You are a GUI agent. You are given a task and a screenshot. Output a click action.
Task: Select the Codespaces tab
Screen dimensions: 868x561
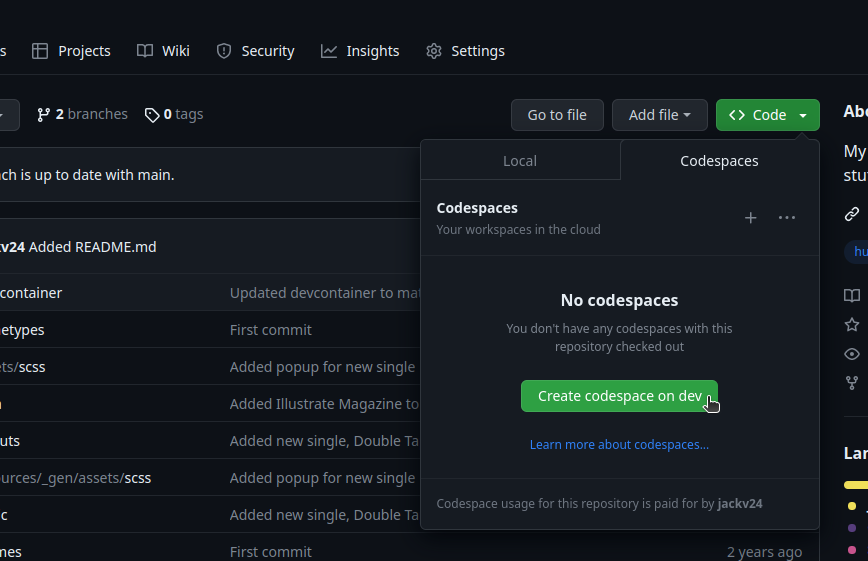point(719,161)
